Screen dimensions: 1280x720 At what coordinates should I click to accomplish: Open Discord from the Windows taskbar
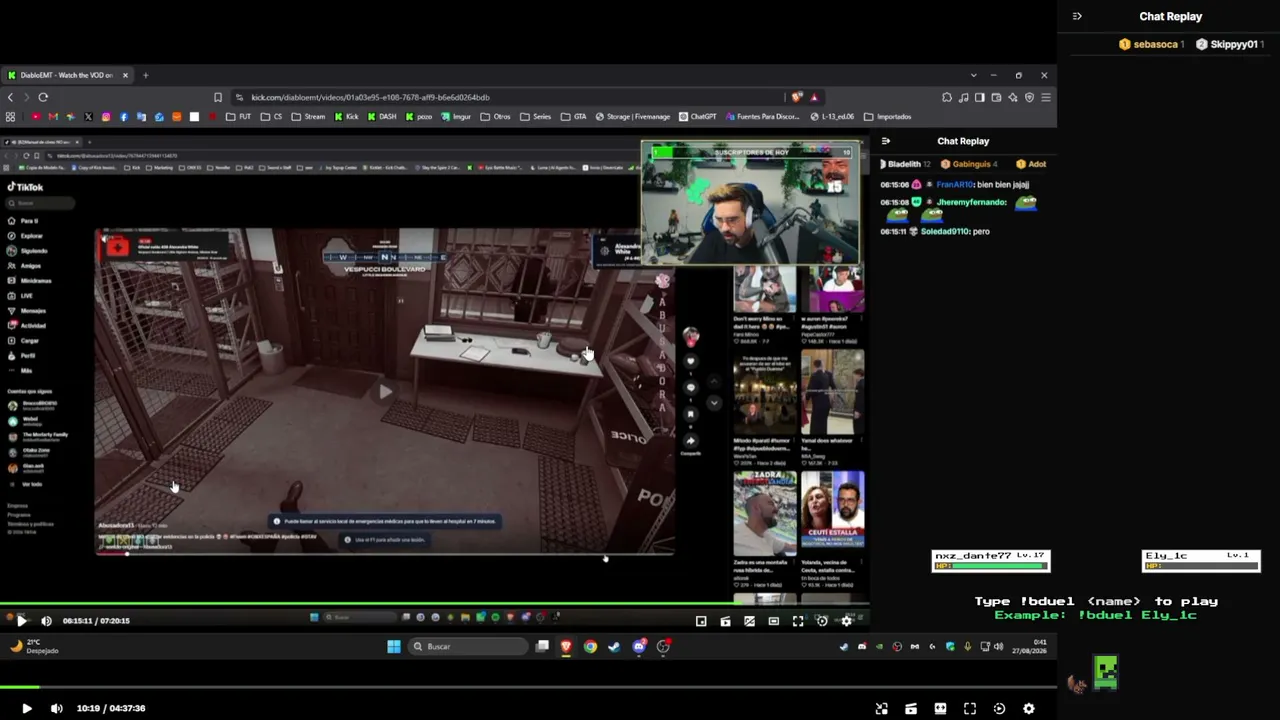639,647
